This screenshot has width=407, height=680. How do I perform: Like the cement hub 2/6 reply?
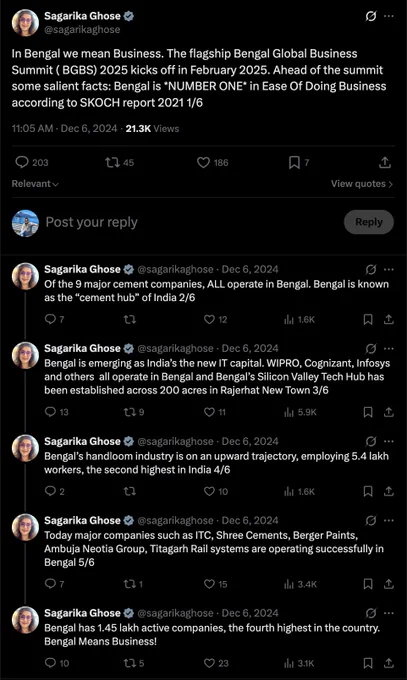point(209,320)
